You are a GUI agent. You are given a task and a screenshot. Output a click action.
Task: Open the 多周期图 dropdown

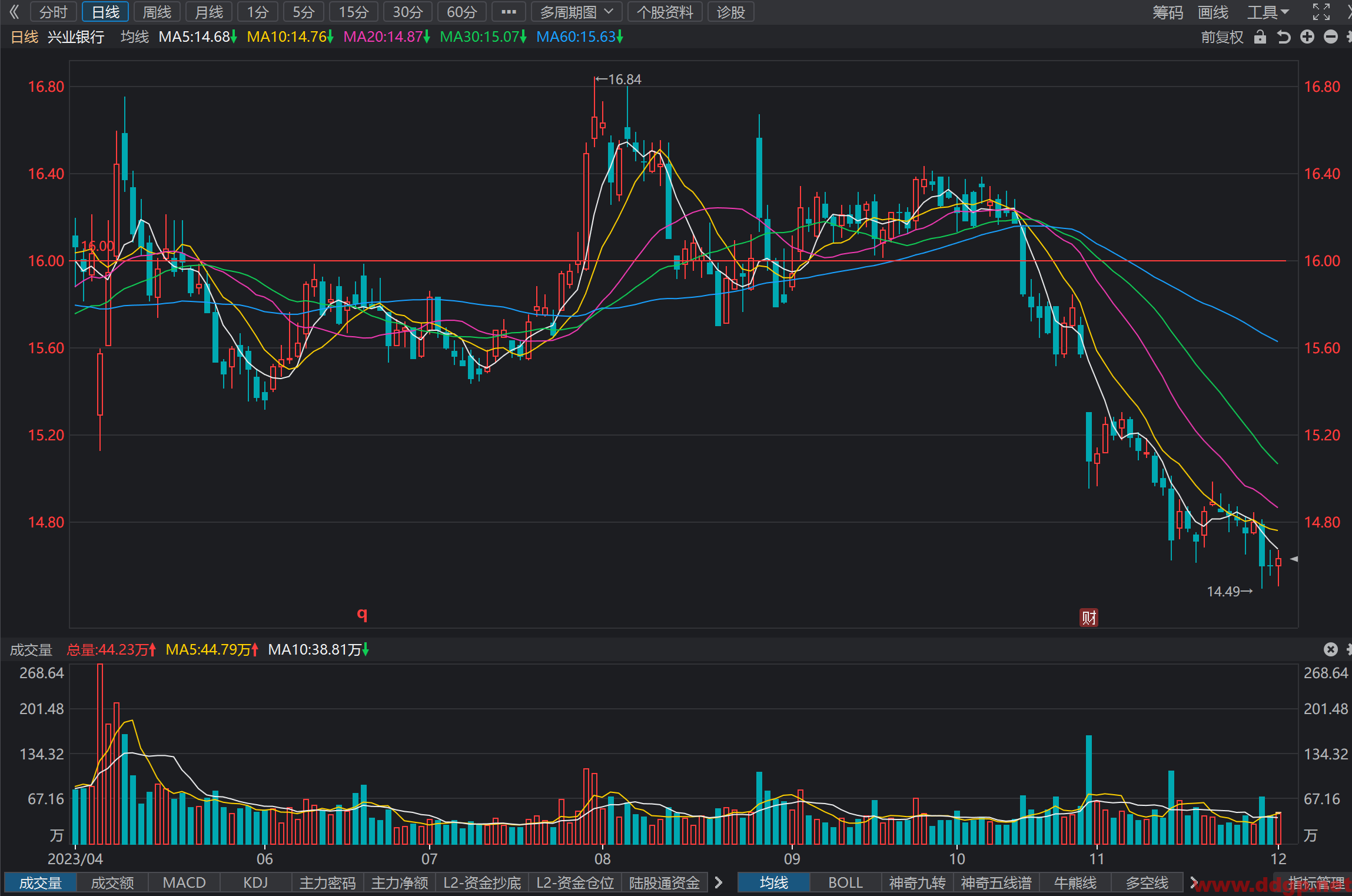pyautogui.click(x=577, y=12)
